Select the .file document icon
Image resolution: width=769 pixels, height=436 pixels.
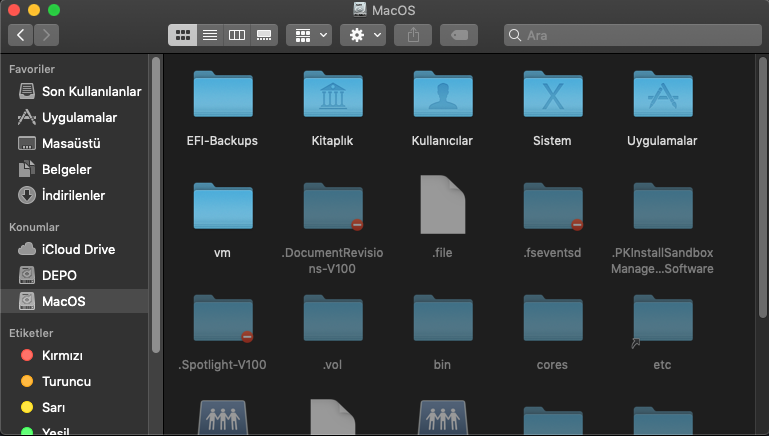[x=442, y=206]
